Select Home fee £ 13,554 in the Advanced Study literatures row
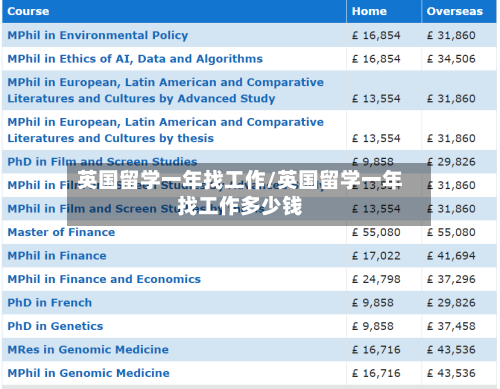Viewport: 500px width, 389px height. 376,99
